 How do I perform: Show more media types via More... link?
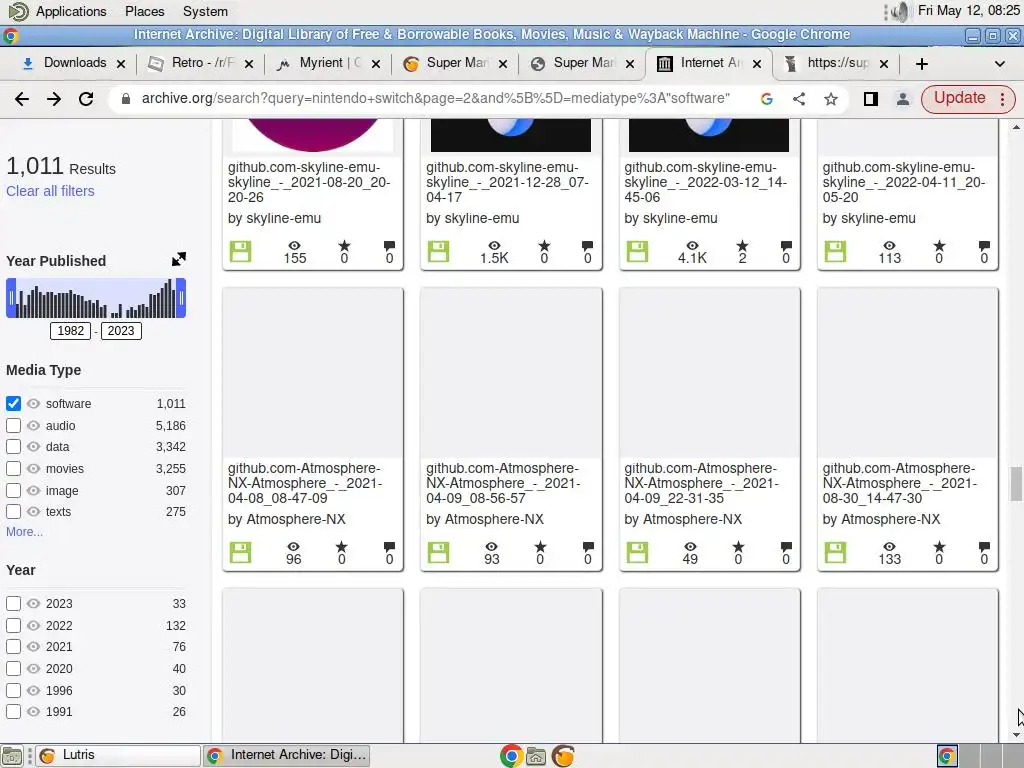(x=24, y=532)
